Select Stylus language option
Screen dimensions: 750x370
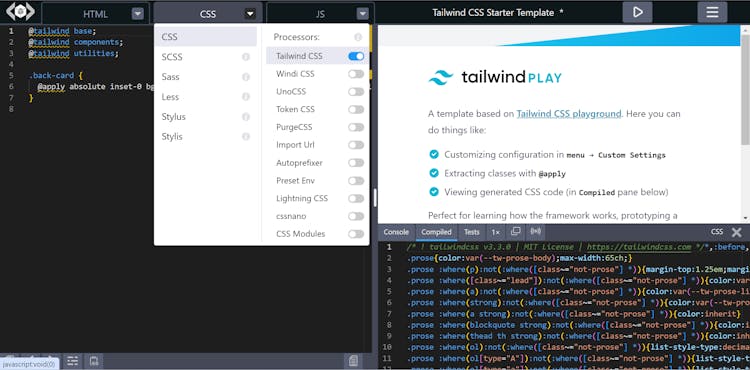coord(206,117)
